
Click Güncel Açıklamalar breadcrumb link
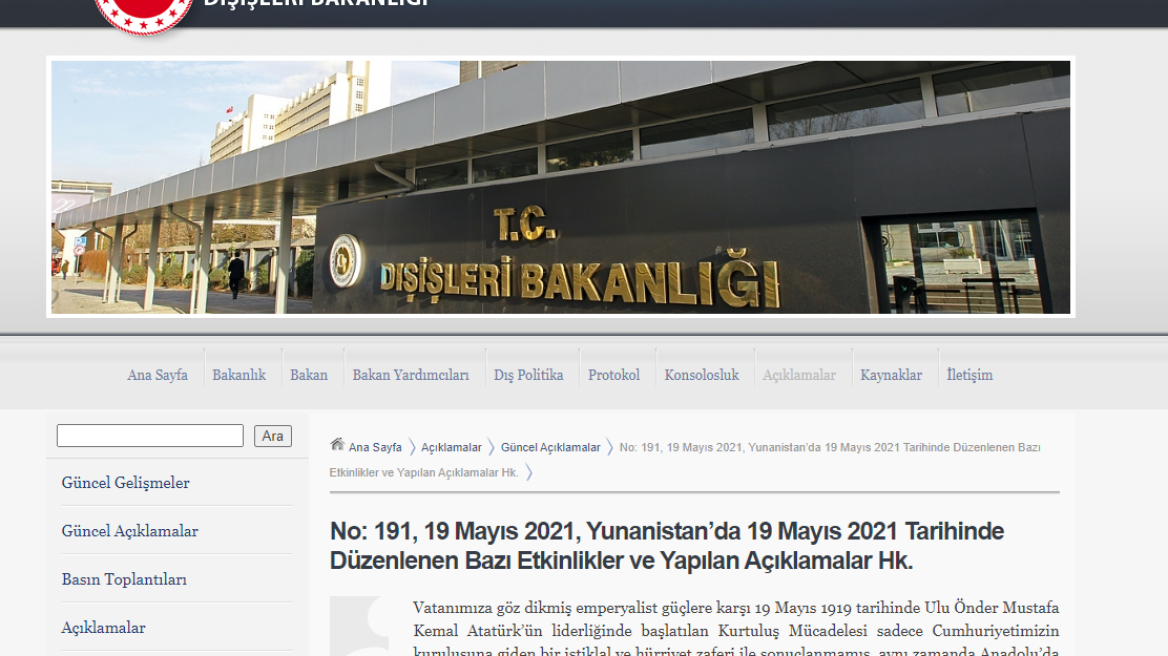(x=550, y=448)
